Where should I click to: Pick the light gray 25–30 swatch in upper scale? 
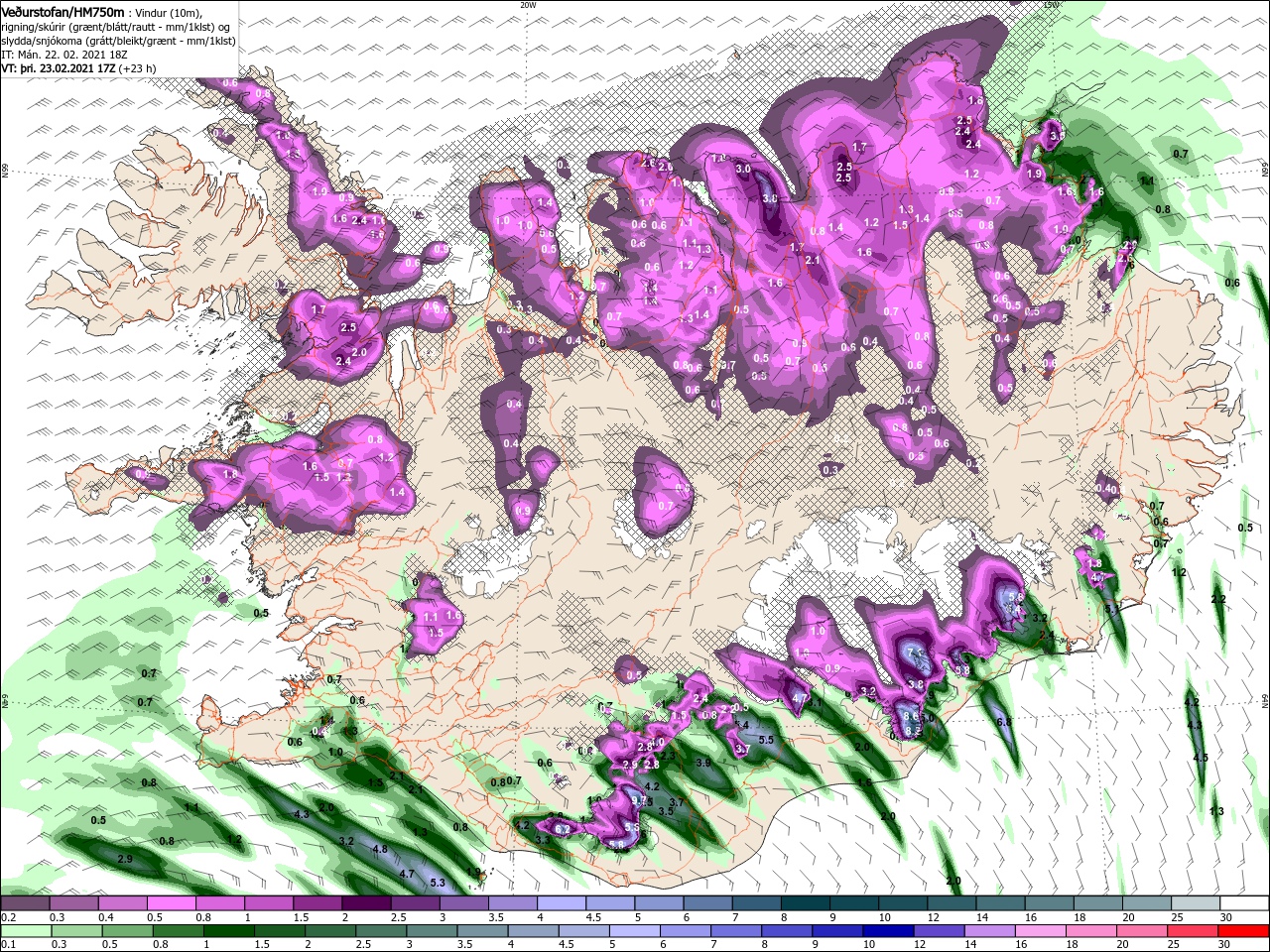point(1196,903)
